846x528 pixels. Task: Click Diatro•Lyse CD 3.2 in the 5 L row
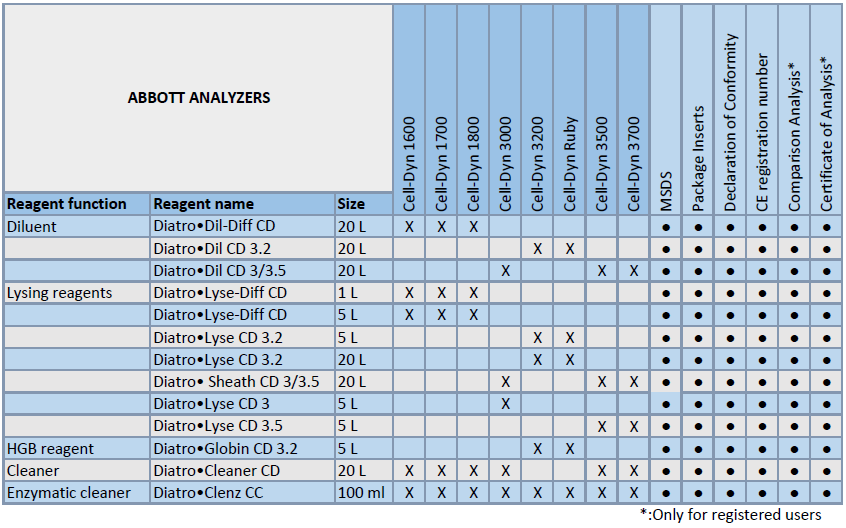click(218, 338)
